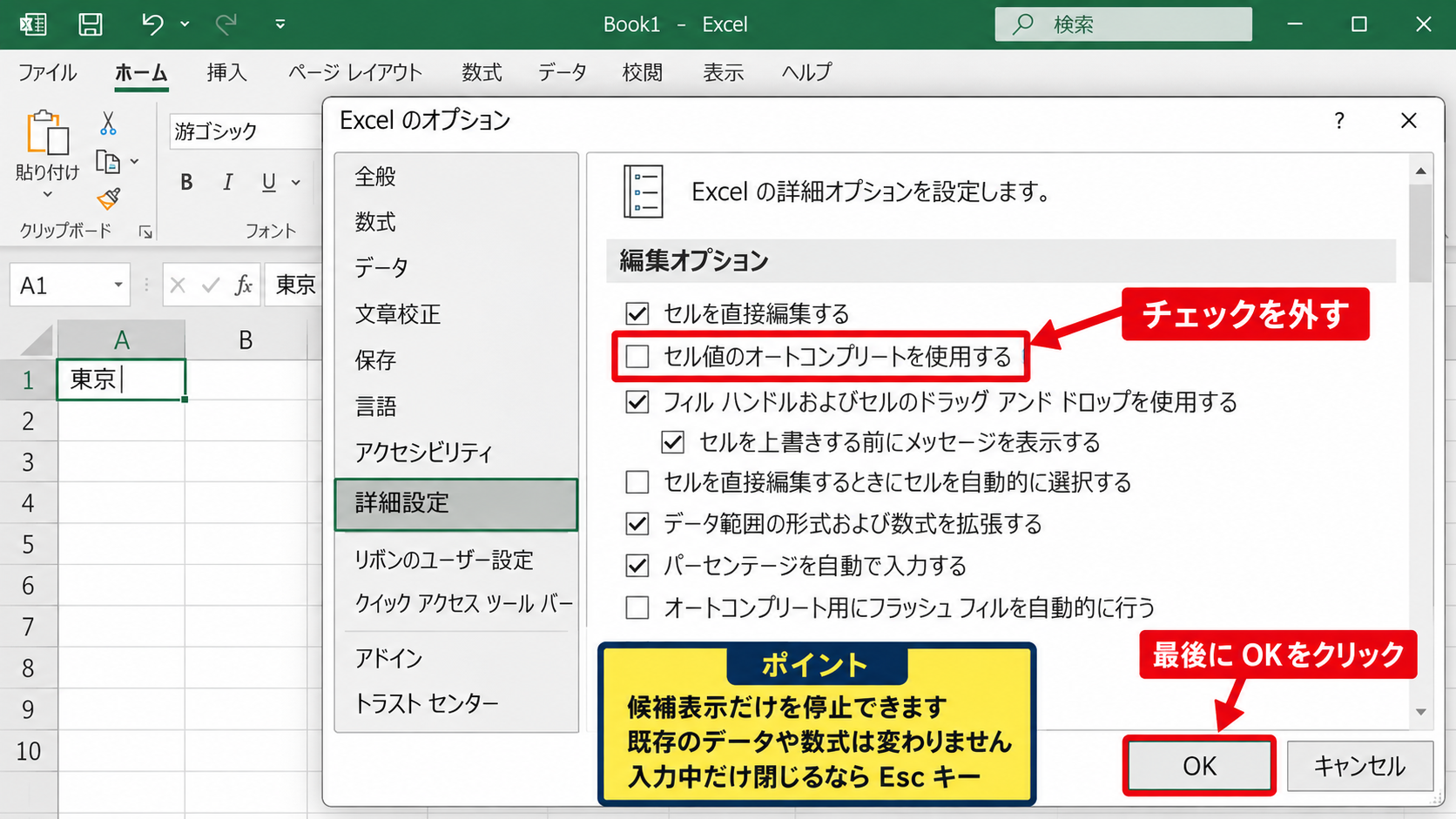Uncheck セルを直接編集する checkbox
1456x819 pixels.
[637, 313]
